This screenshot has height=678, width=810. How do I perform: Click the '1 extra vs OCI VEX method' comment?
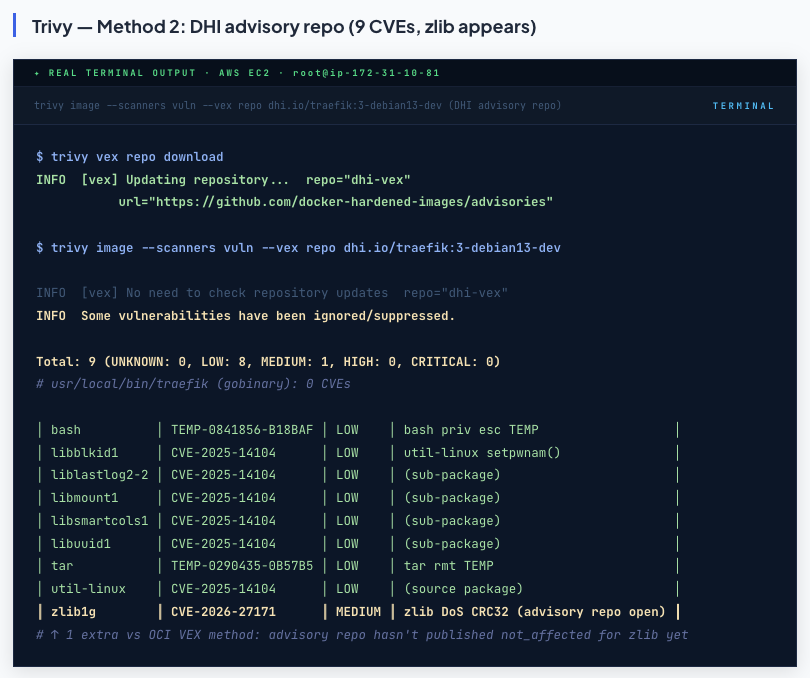click(362, 635)
